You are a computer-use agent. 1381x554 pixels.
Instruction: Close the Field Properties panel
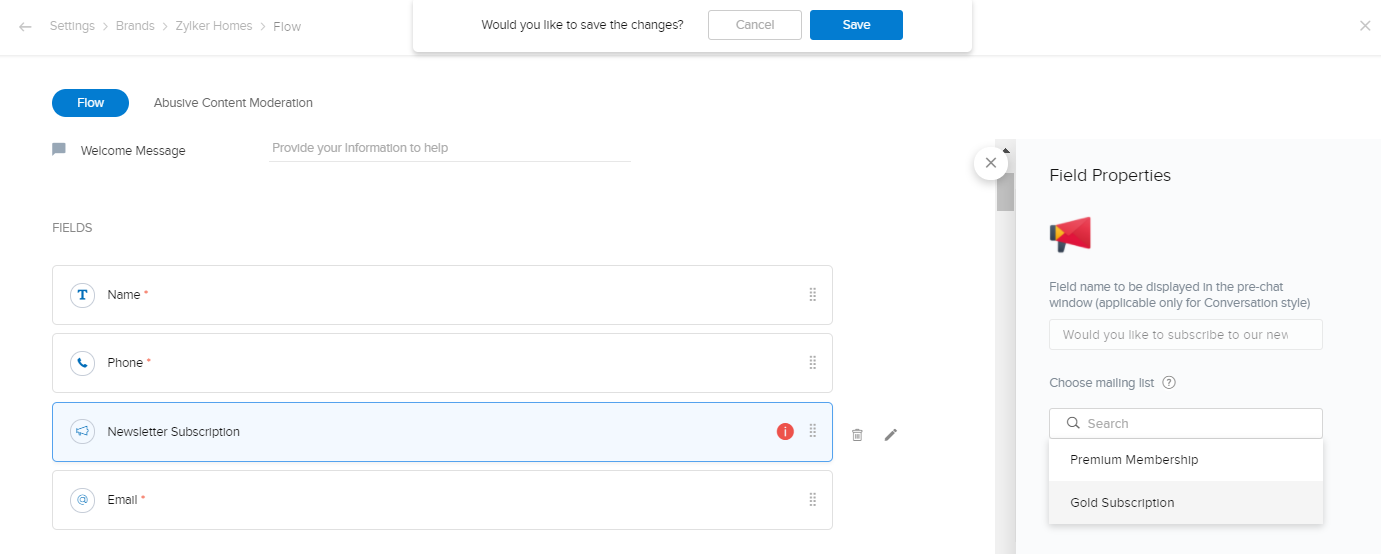pyautogui.click(x=990, y=163)
